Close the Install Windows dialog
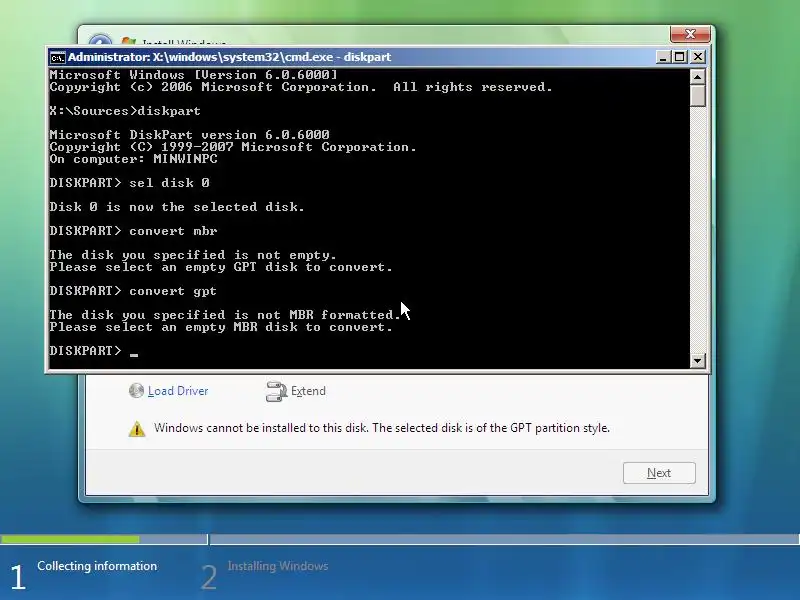This screenshot has width=800, height=600. point(690,34)
